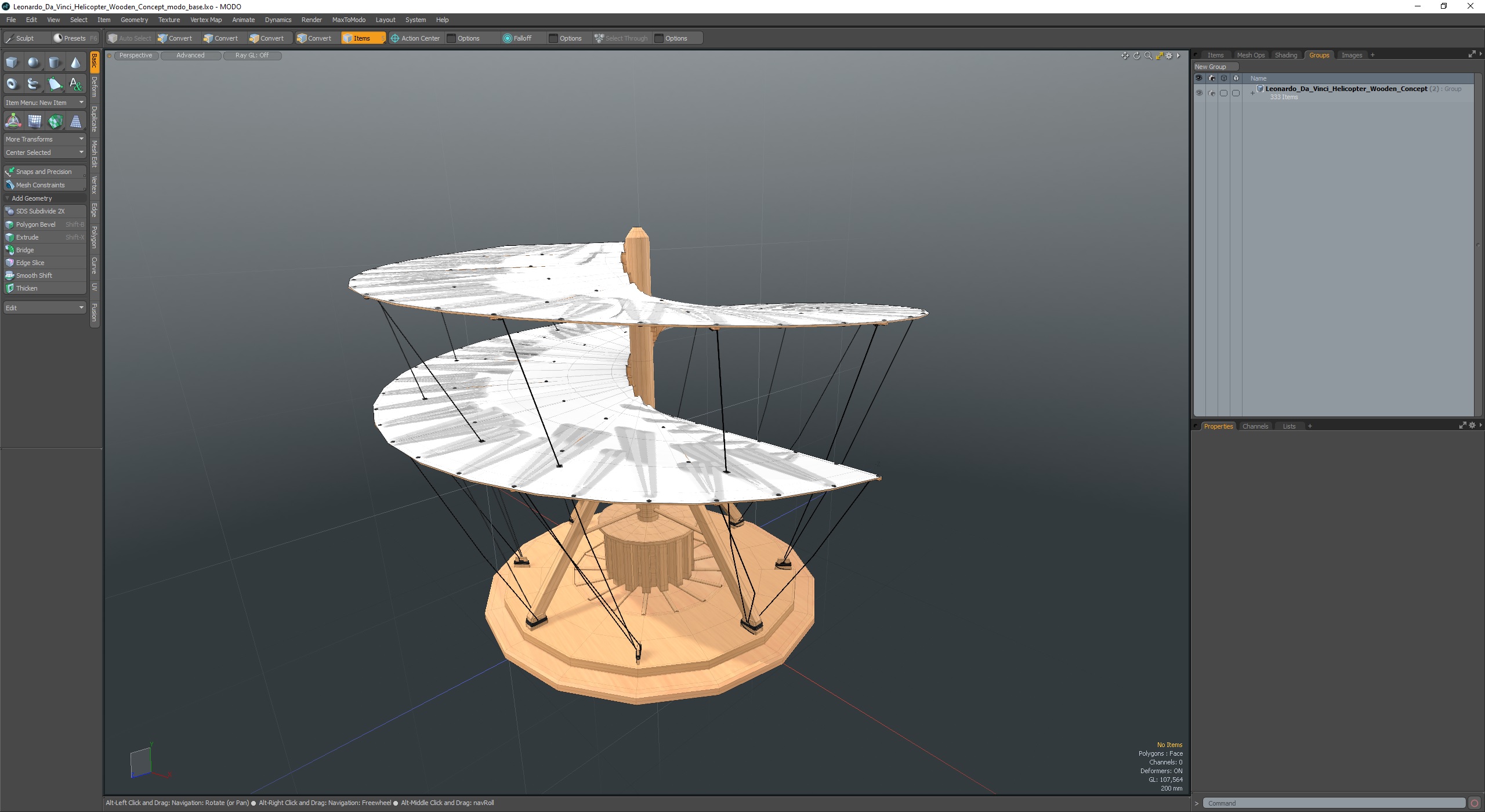
Task: Click the Presets button
Action: coord(75,38)
